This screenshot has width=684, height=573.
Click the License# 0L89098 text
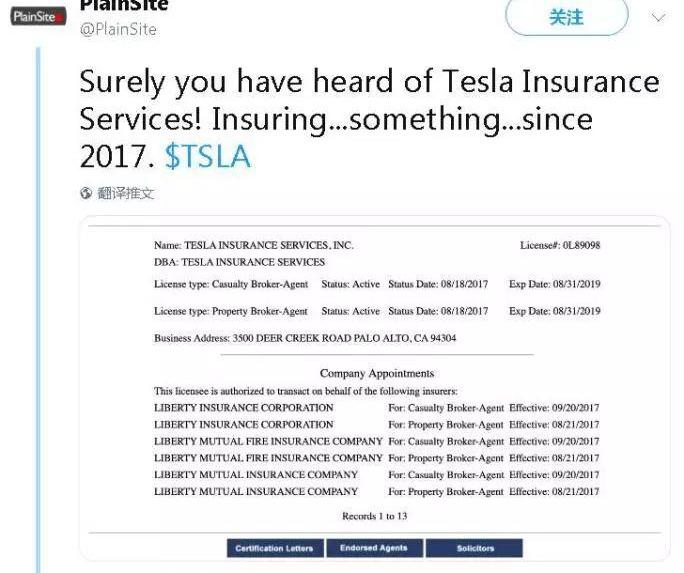560,245
